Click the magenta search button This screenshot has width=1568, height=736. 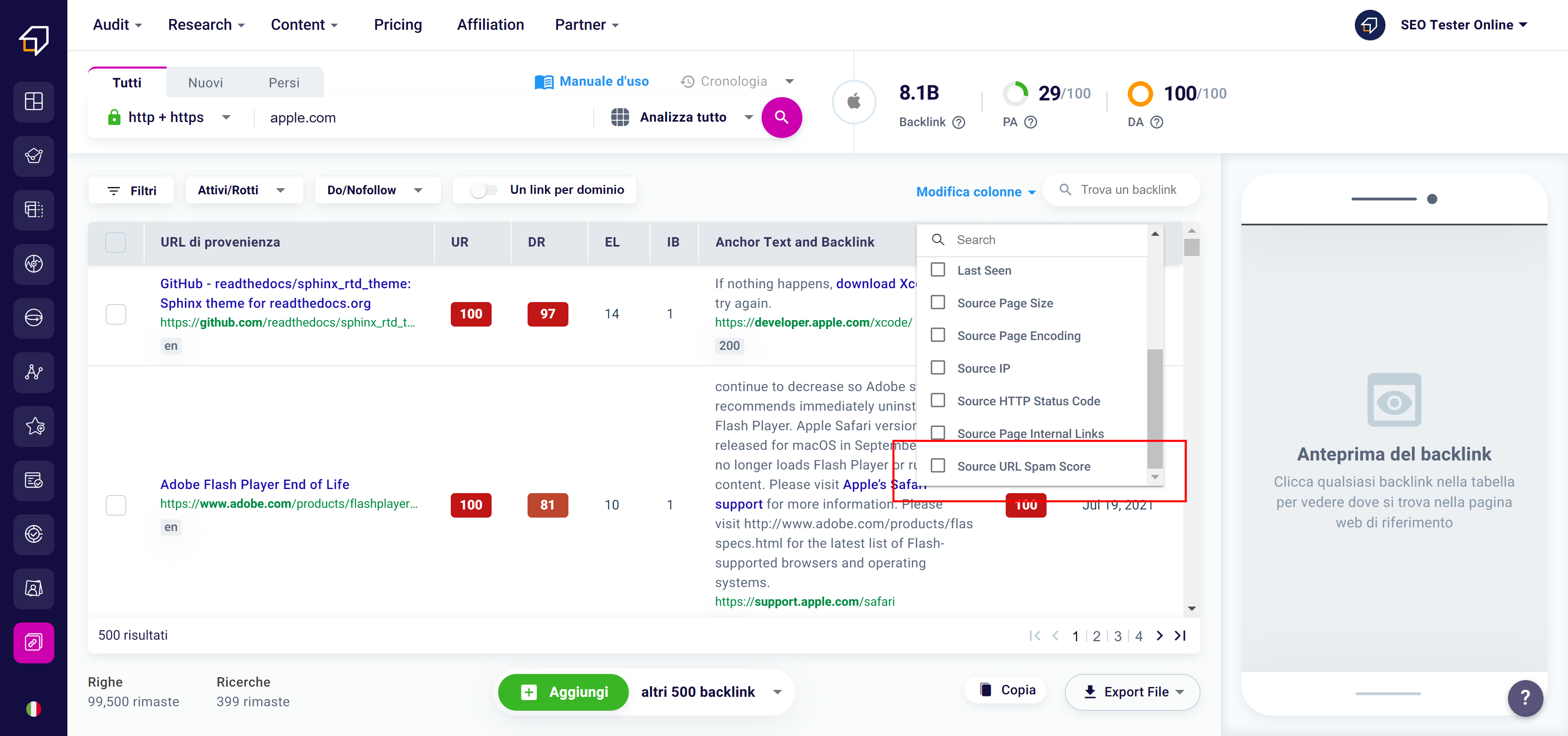(x=782, y=118)
